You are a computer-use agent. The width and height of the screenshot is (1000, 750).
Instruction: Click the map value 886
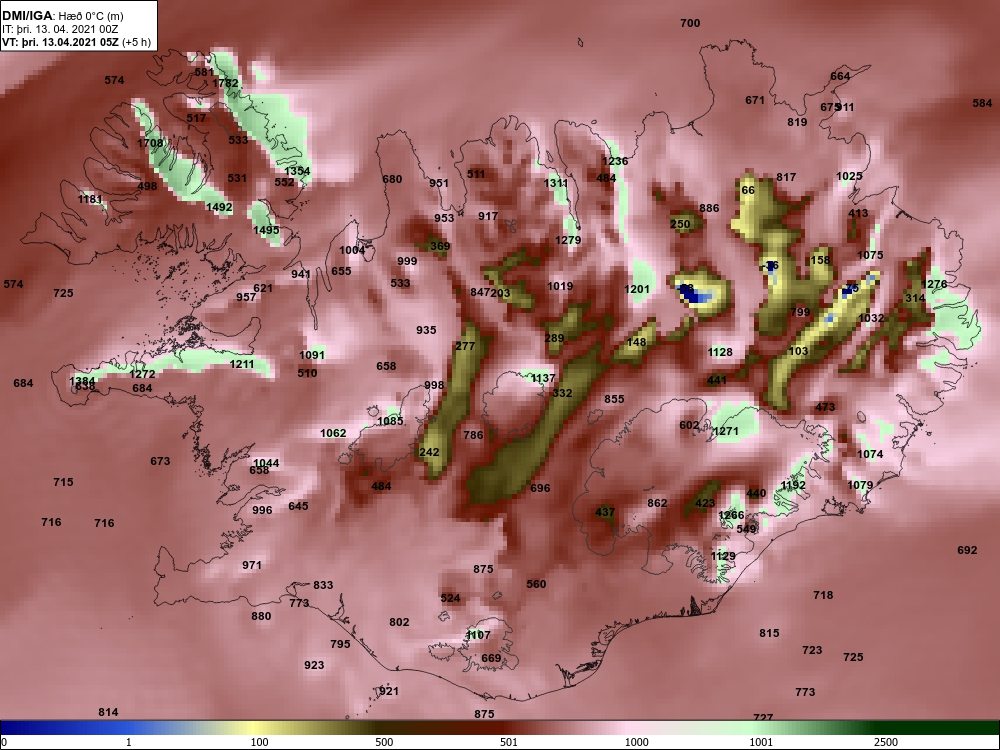click(x=709, y=209)
